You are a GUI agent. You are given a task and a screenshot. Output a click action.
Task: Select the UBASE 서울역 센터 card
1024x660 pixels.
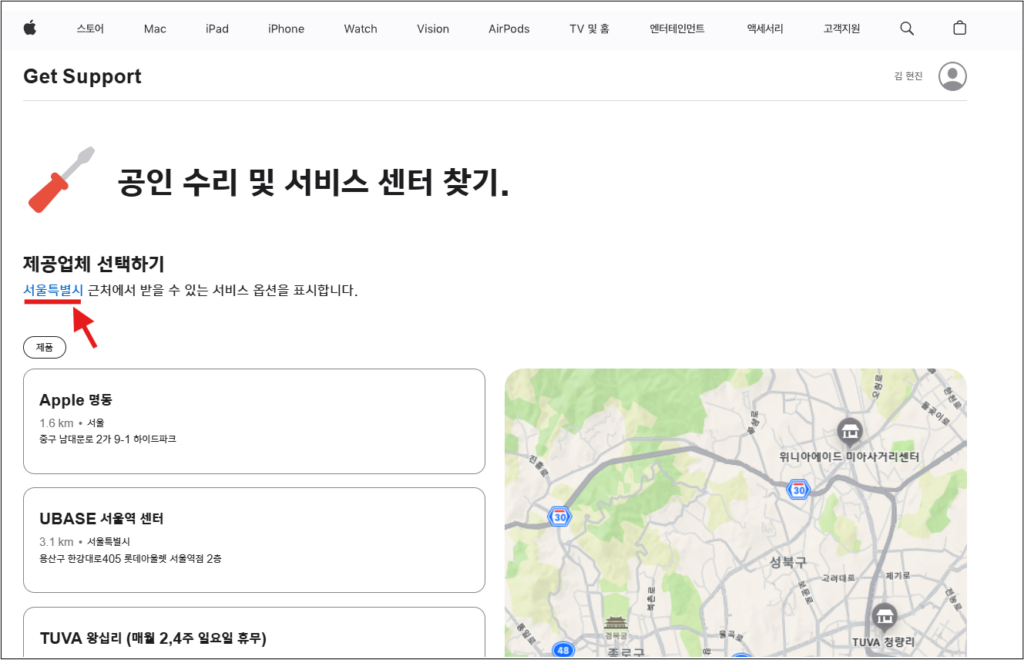[x=253, y=540]
